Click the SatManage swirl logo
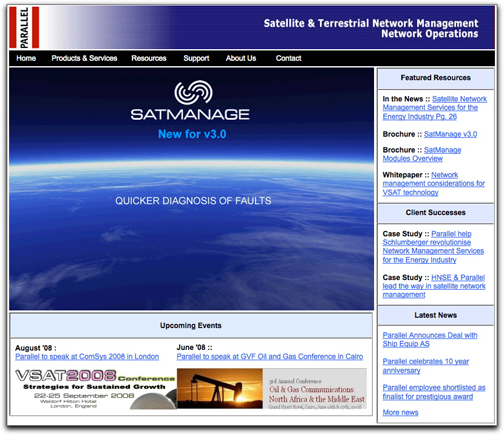This screenshot has width=504, height=435. 194,92
